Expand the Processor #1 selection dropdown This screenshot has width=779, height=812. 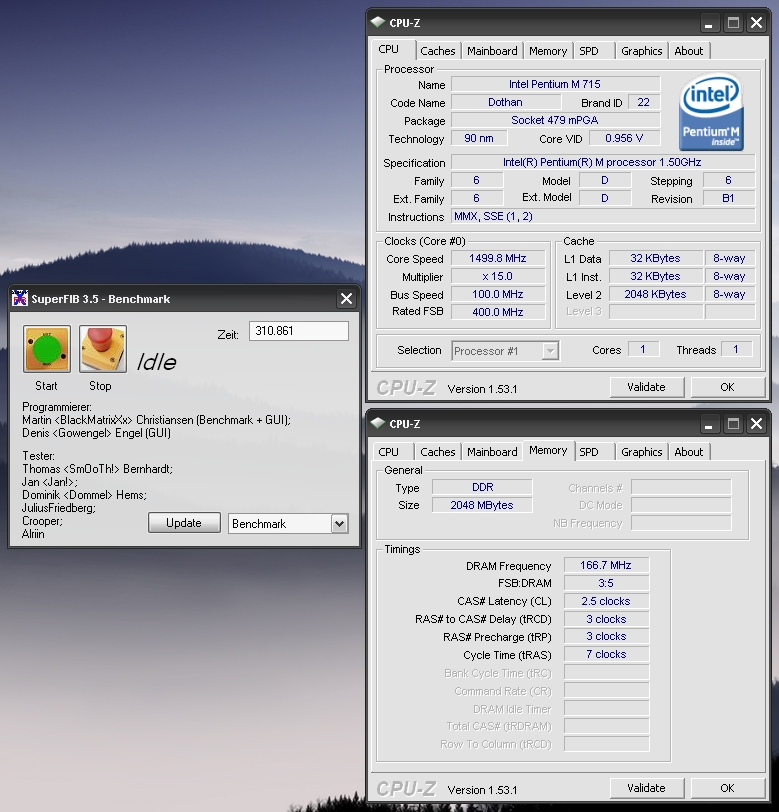coord(550,351)
